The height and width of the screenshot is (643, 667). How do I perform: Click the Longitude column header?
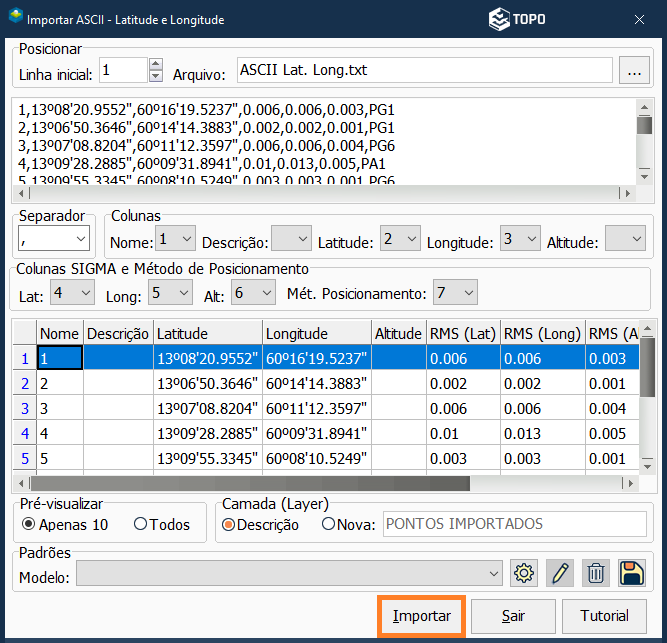[x=315, y=333]
